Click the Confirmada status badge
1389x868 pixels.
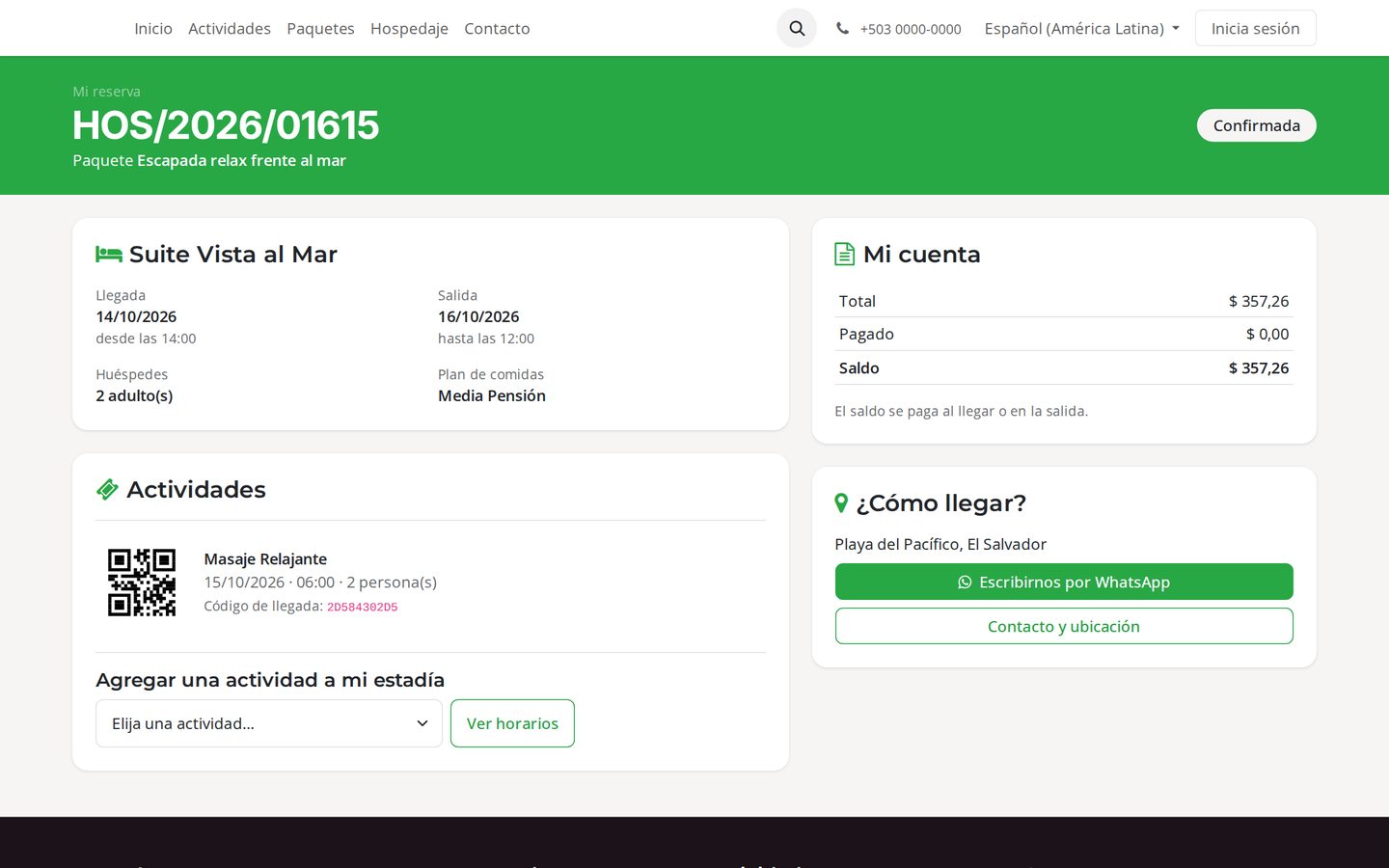[1257, 125]
